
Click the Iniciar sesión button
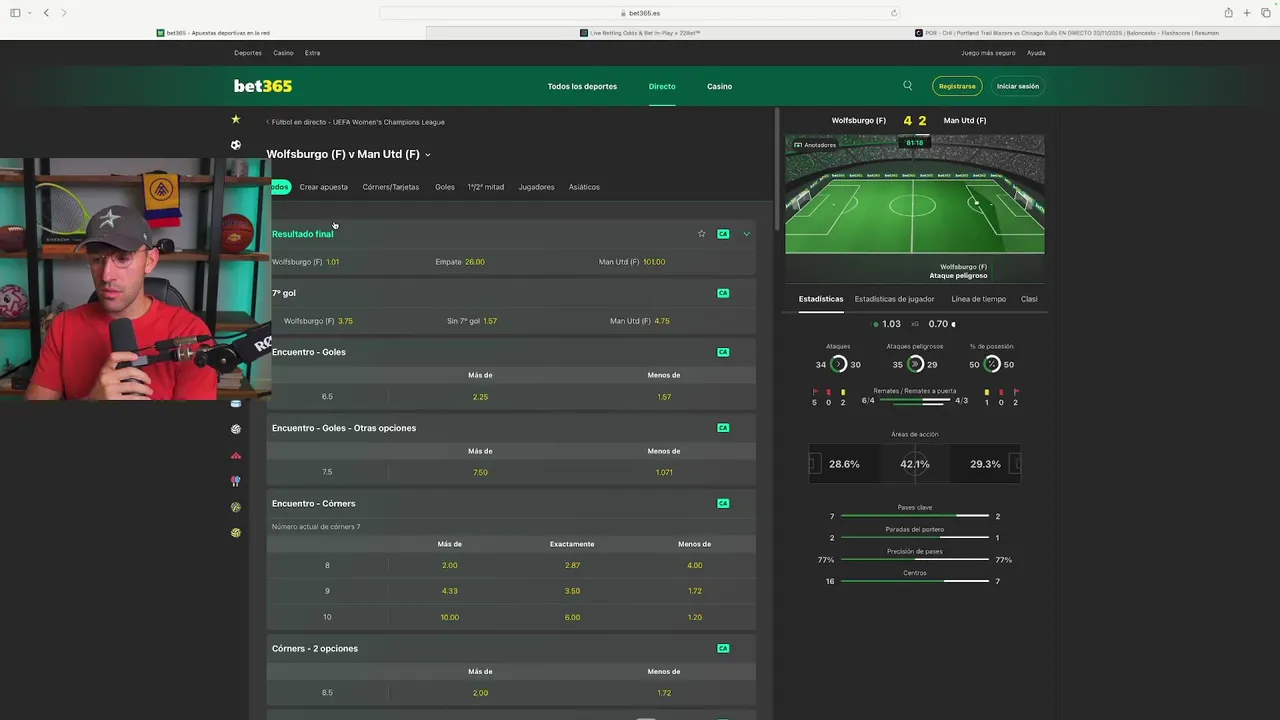click(1018, 86)
